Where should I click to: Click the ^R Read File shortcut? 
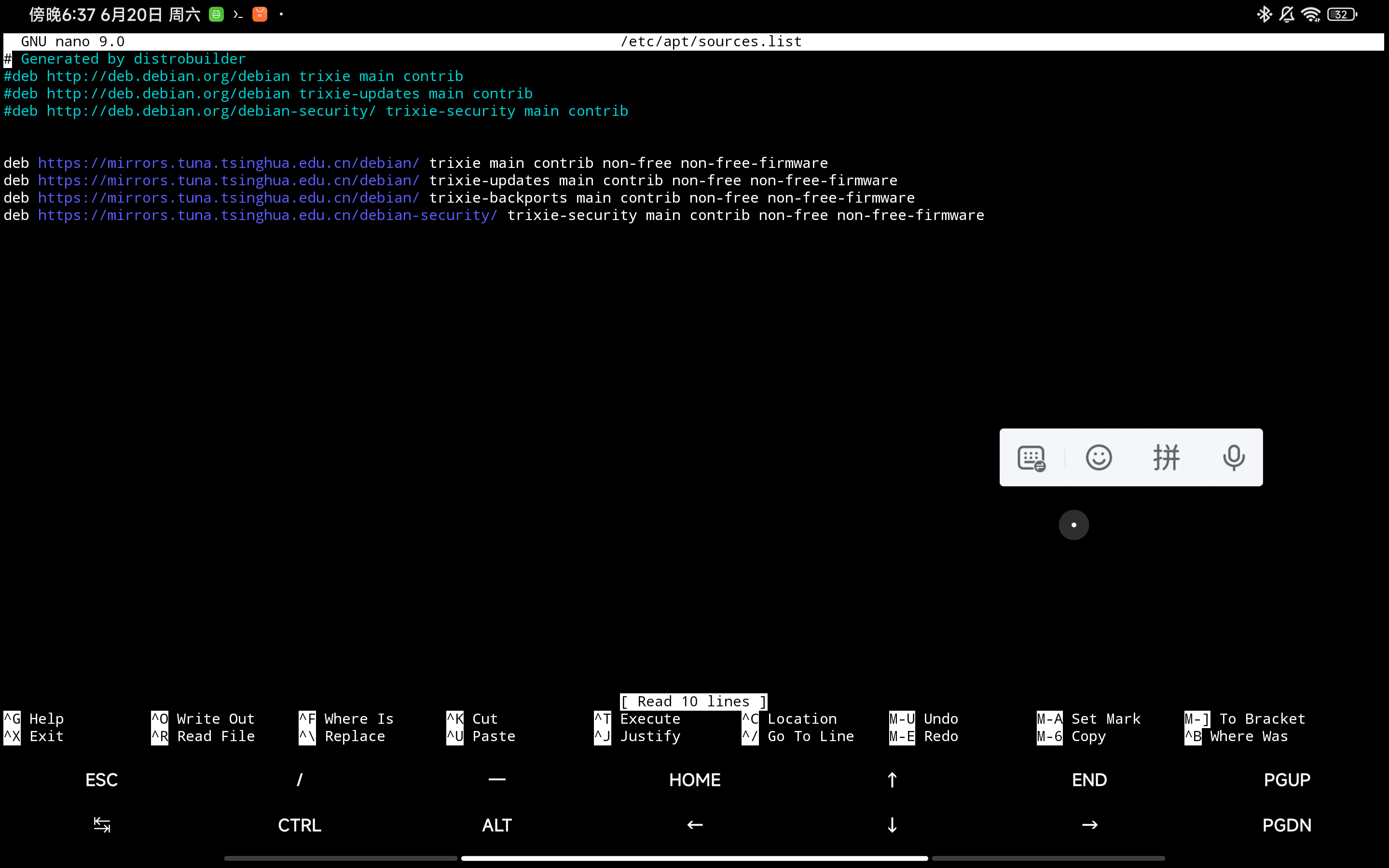pos(203,736)
